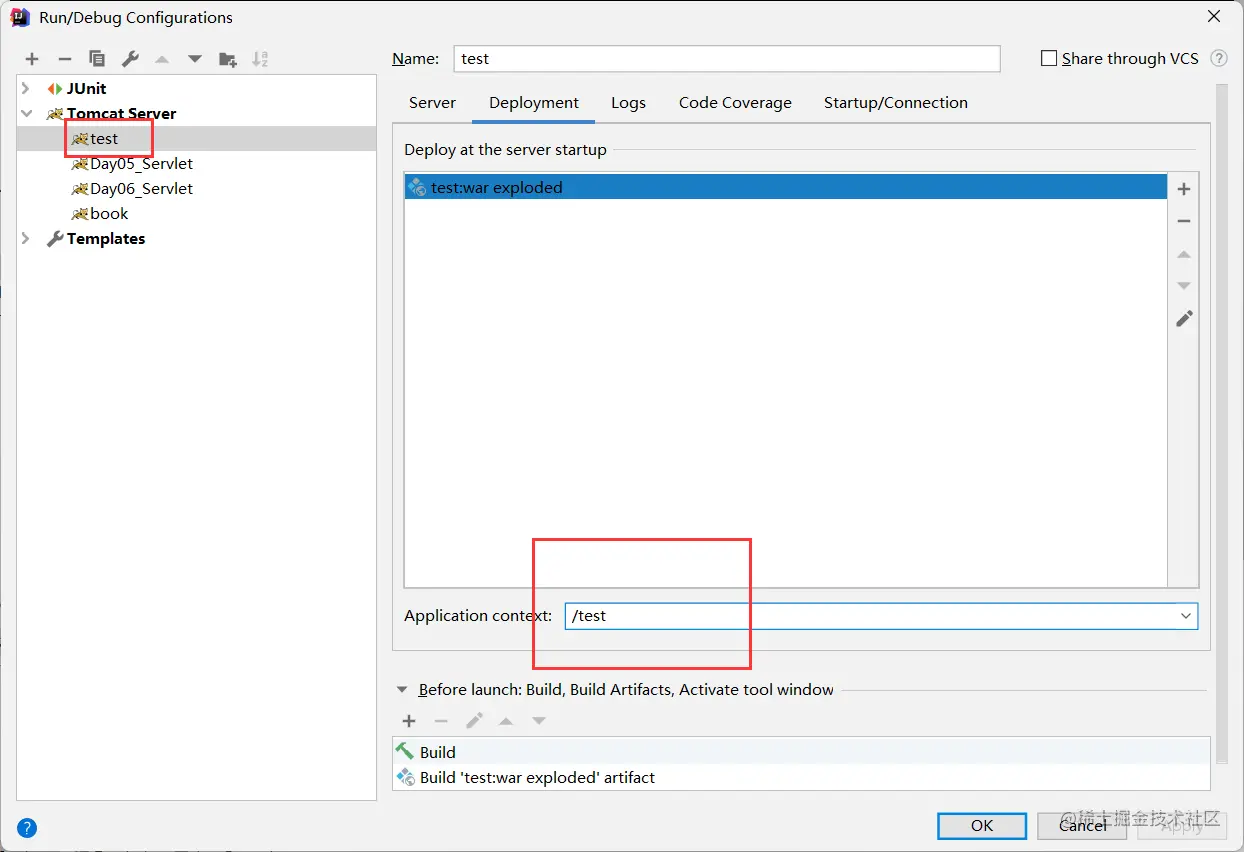
Task: Add a new run configuration
Action: pyautogui.click(x=32, y=59)
